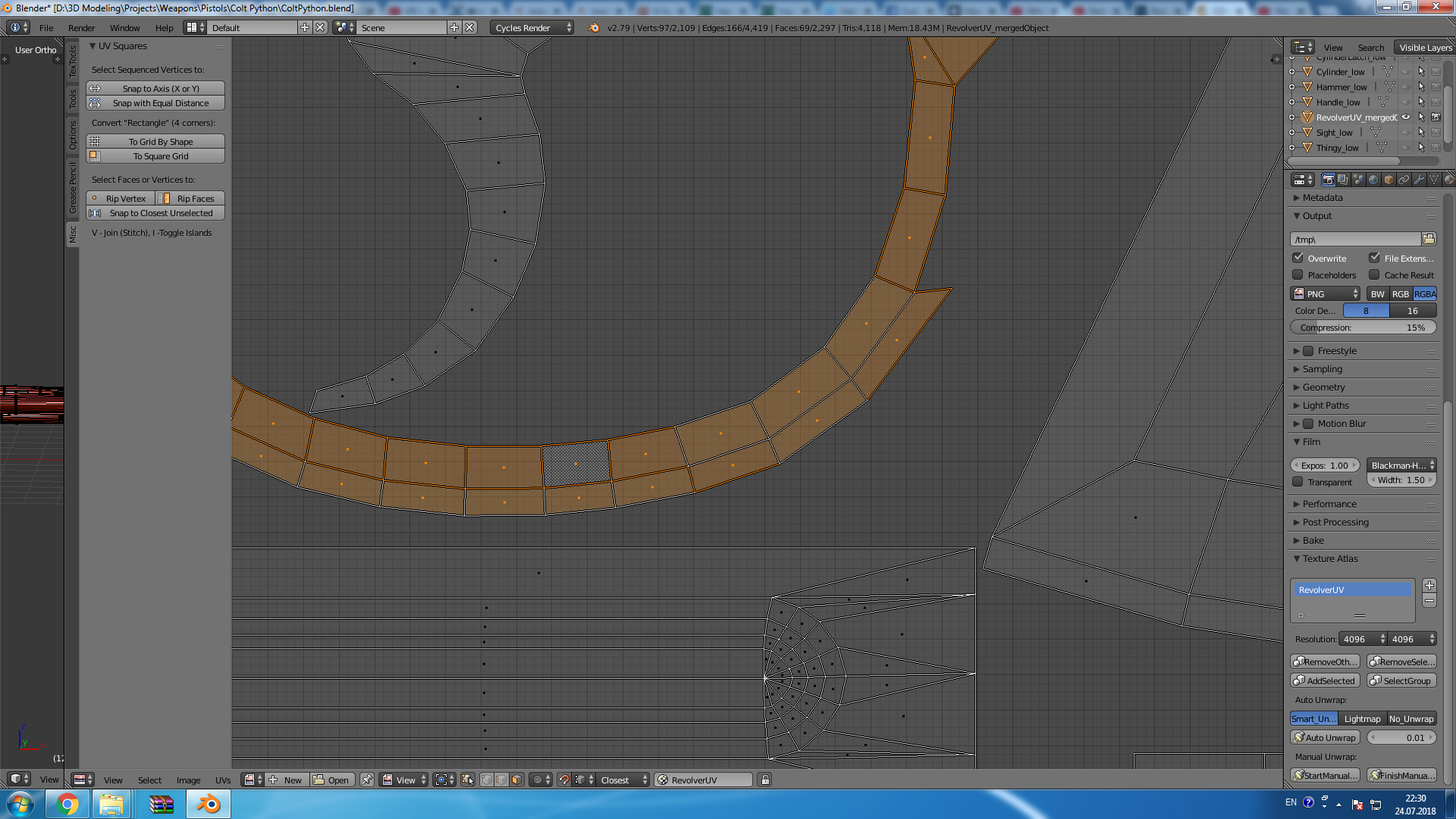Screen dimensions: 1456x819
Task: Open the Render properties camera tab
Action: pyautogui.click(x=1328, y=180)
